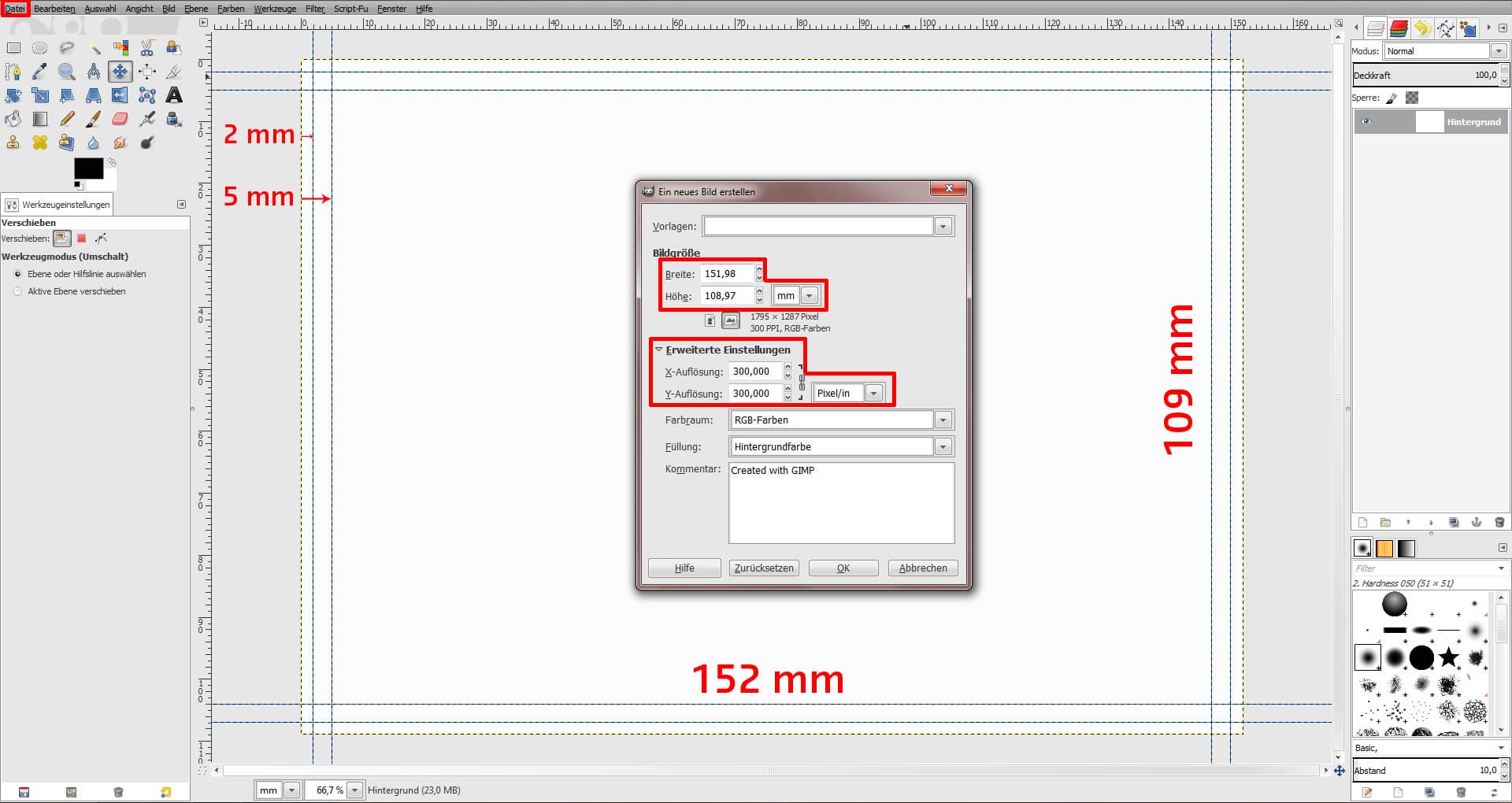Delete layer using the trash icon
Viewport: 1512px width, 803px height.
[x=1499, y=522]
